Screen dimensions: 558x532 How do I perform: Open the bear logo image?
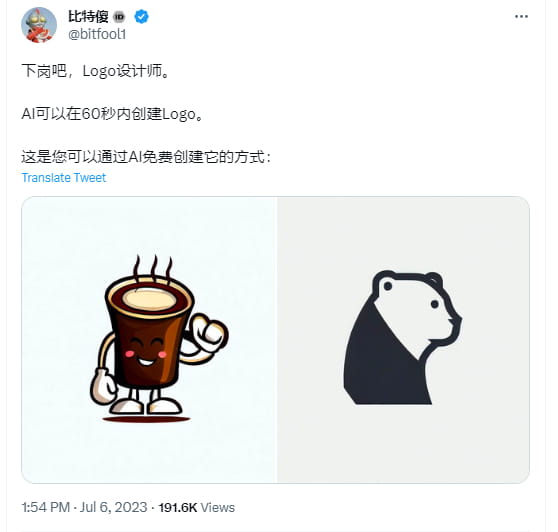click(404, 340)
